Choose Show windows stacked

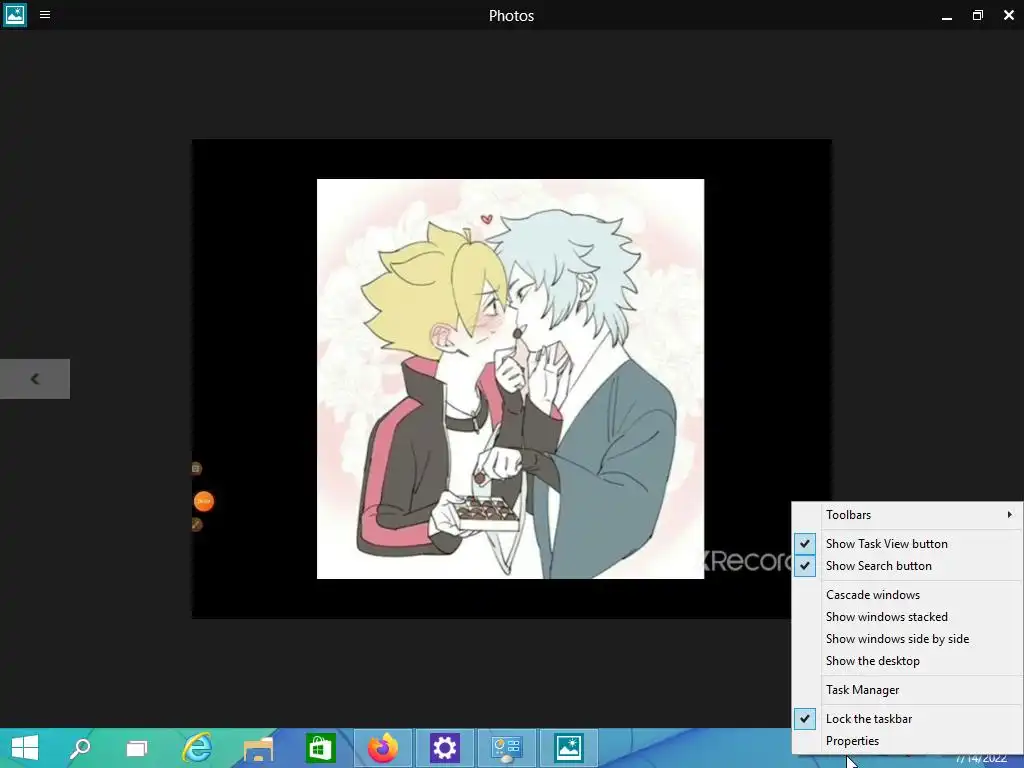907,616
